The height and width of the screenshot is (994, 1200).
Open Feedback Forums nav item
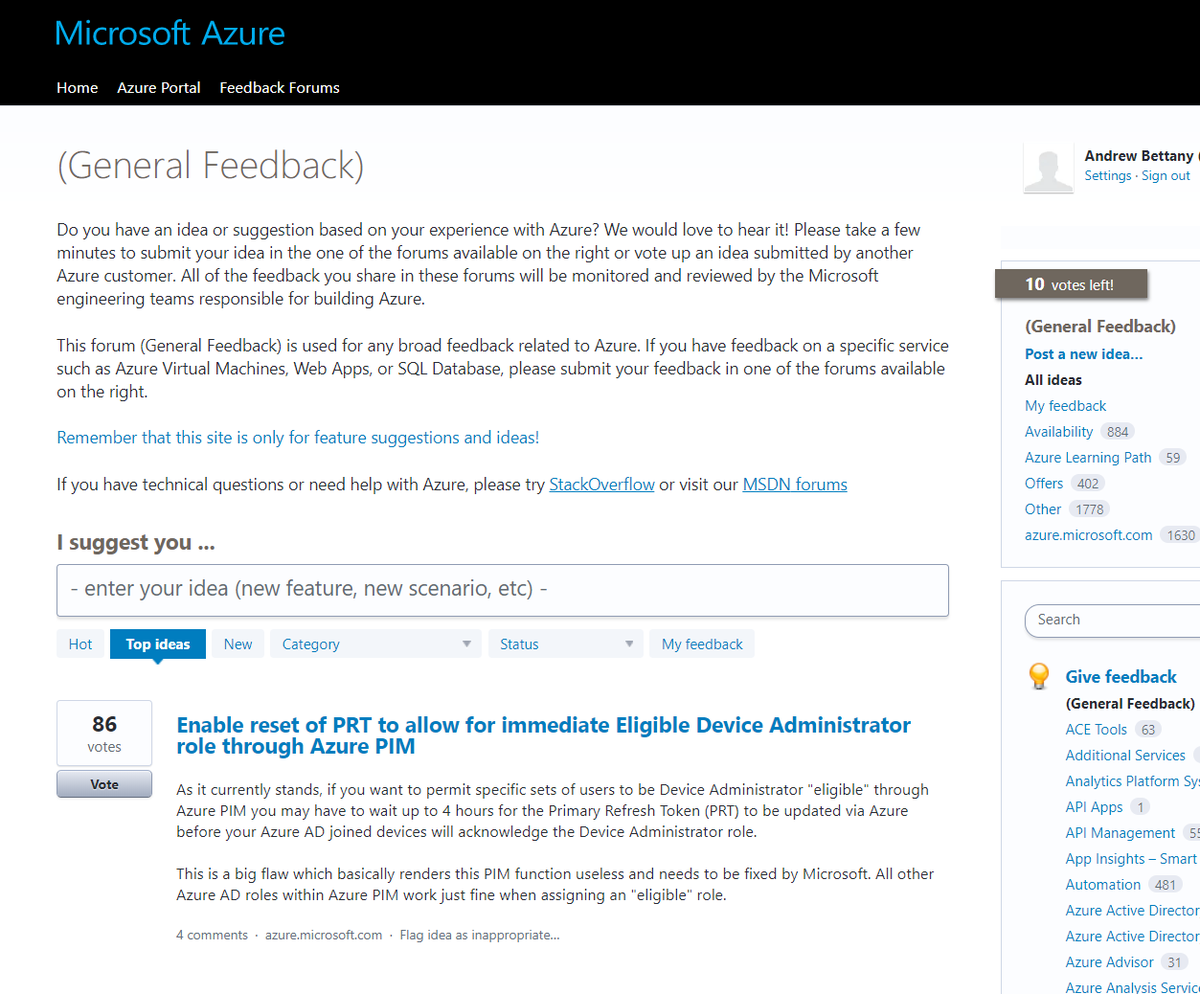click(280, 88)
